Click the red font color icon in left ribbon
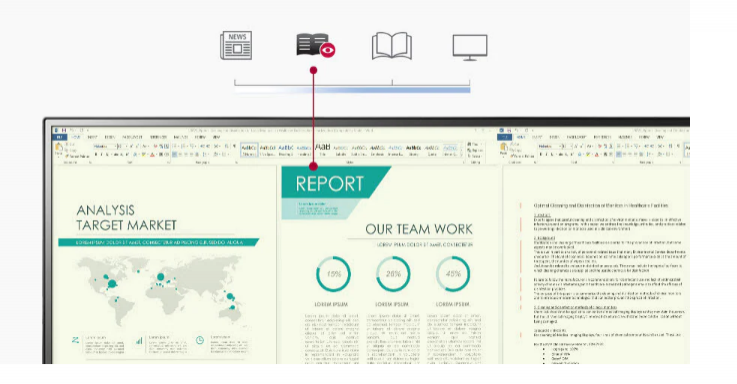Viewport: 737px width, 384px height. 152,155
